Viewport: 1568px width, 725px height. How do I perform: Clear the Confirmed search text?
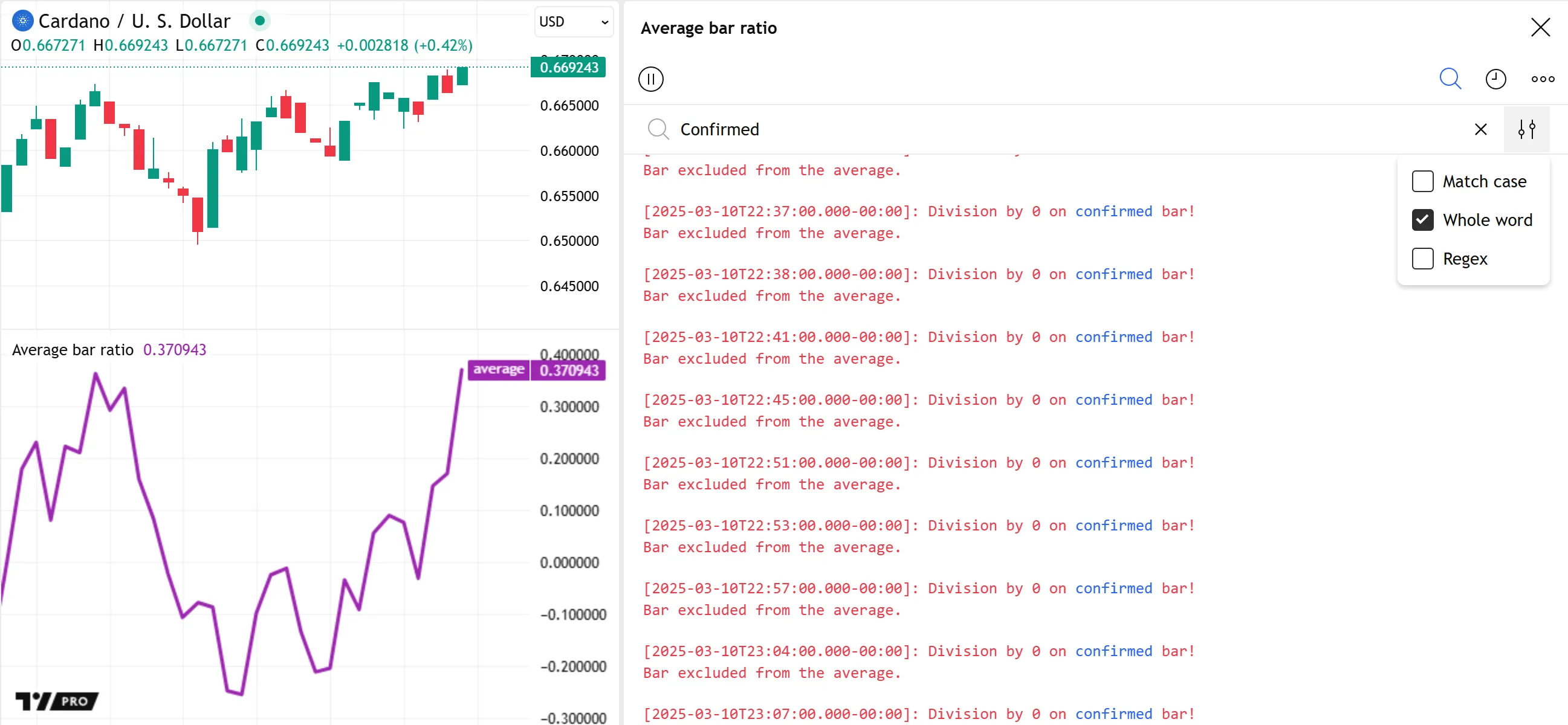[1480, 129]
